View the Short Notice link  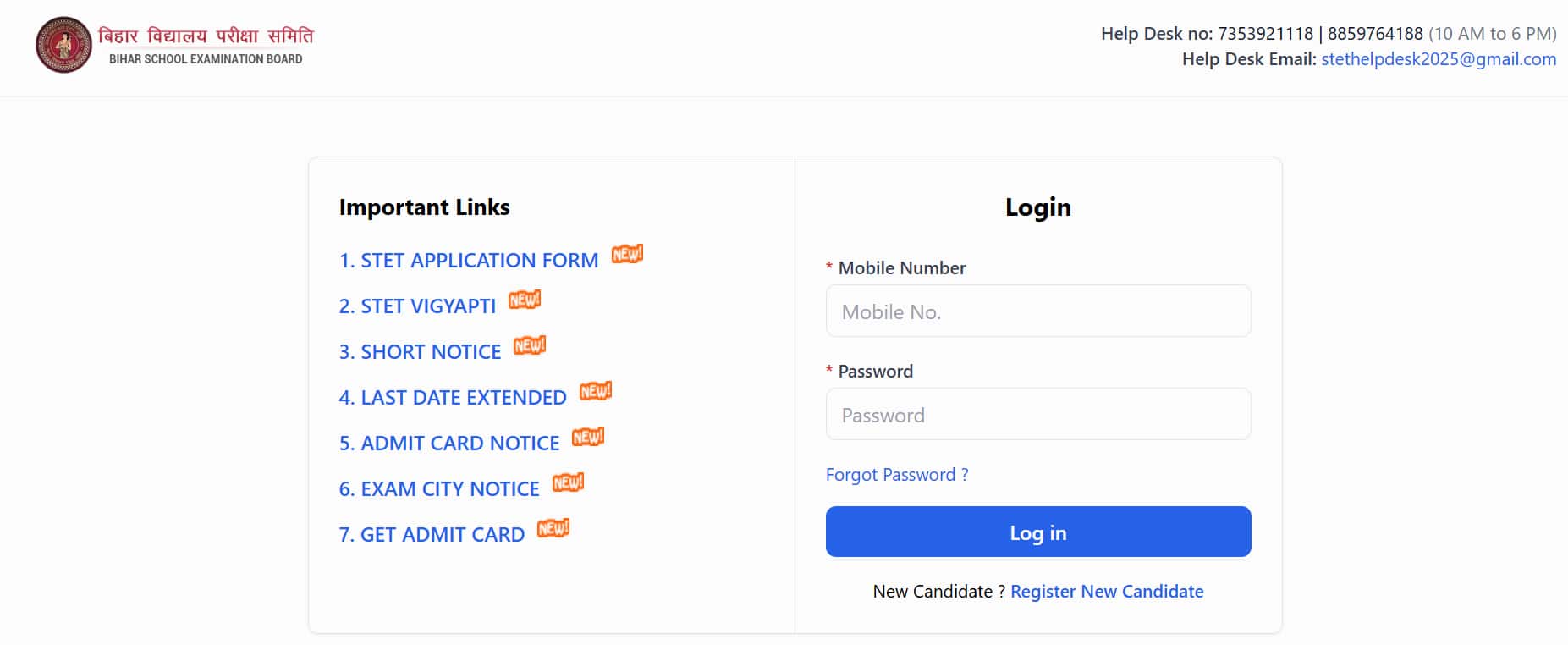point(420,352)
